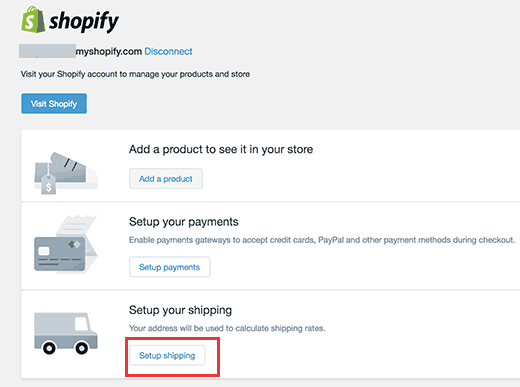Click the 'Add a product to see it' heading
The height and width of the screenshot is (387, 520).
coord(221,149)
